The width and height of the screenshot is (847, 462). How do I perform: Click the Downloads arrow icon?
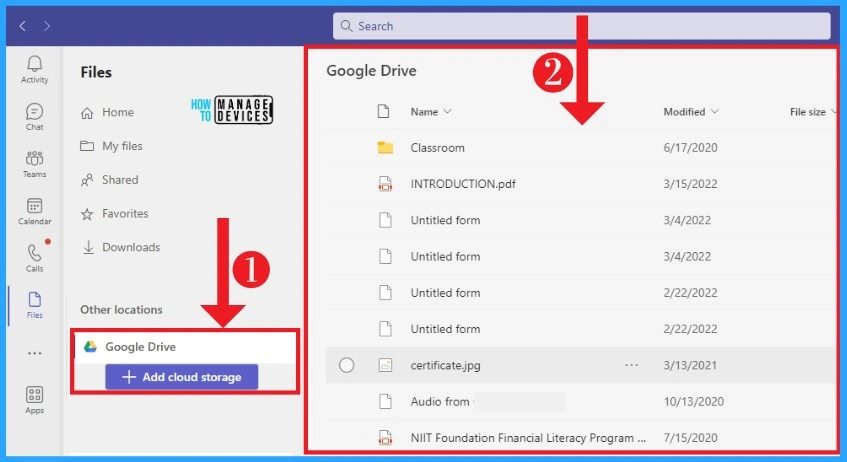pos(88,247)
